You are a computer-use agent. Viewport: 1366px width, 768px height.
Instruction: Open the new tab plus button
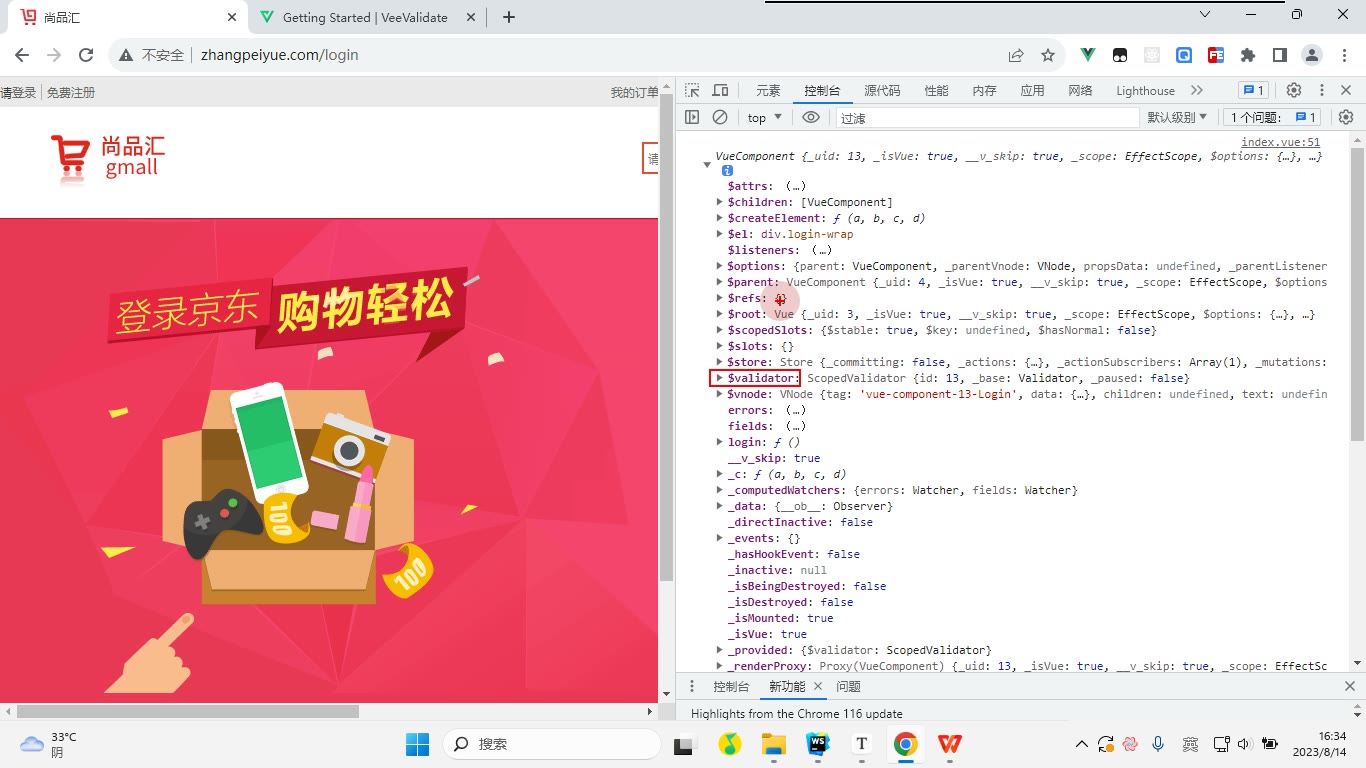coord(508,17)
